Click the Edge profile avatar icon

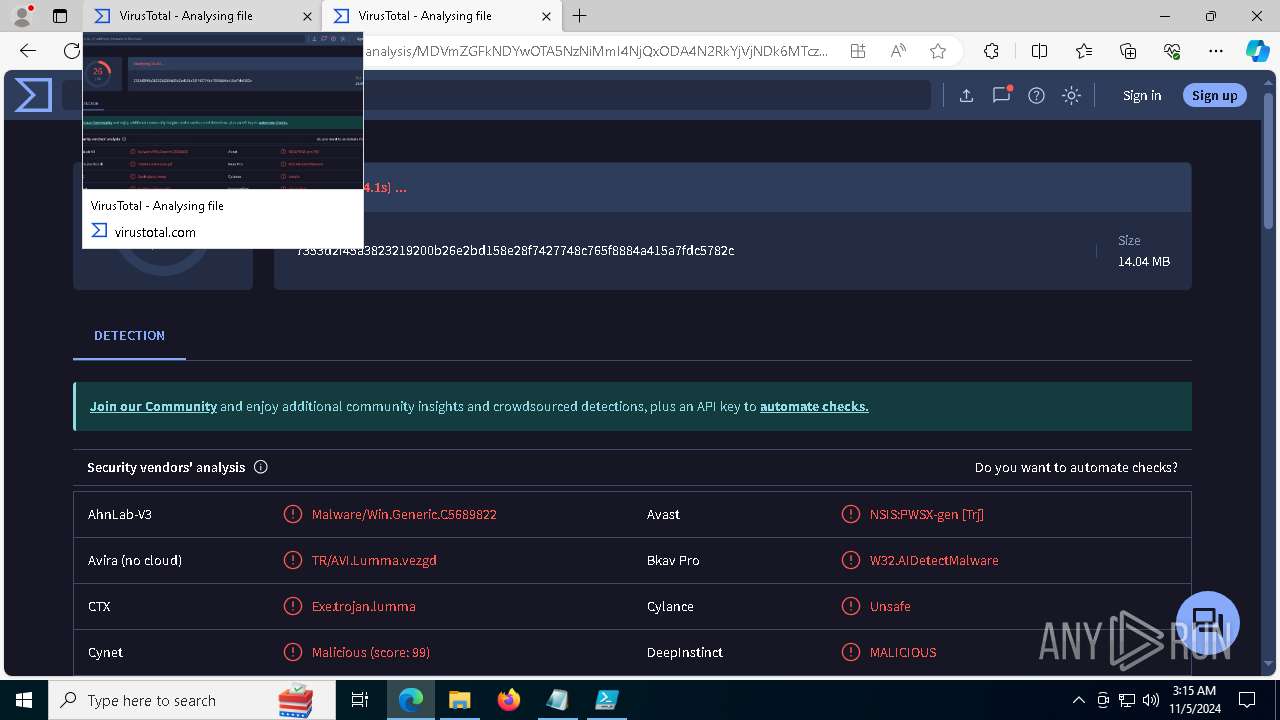click(x=22, y=16)
